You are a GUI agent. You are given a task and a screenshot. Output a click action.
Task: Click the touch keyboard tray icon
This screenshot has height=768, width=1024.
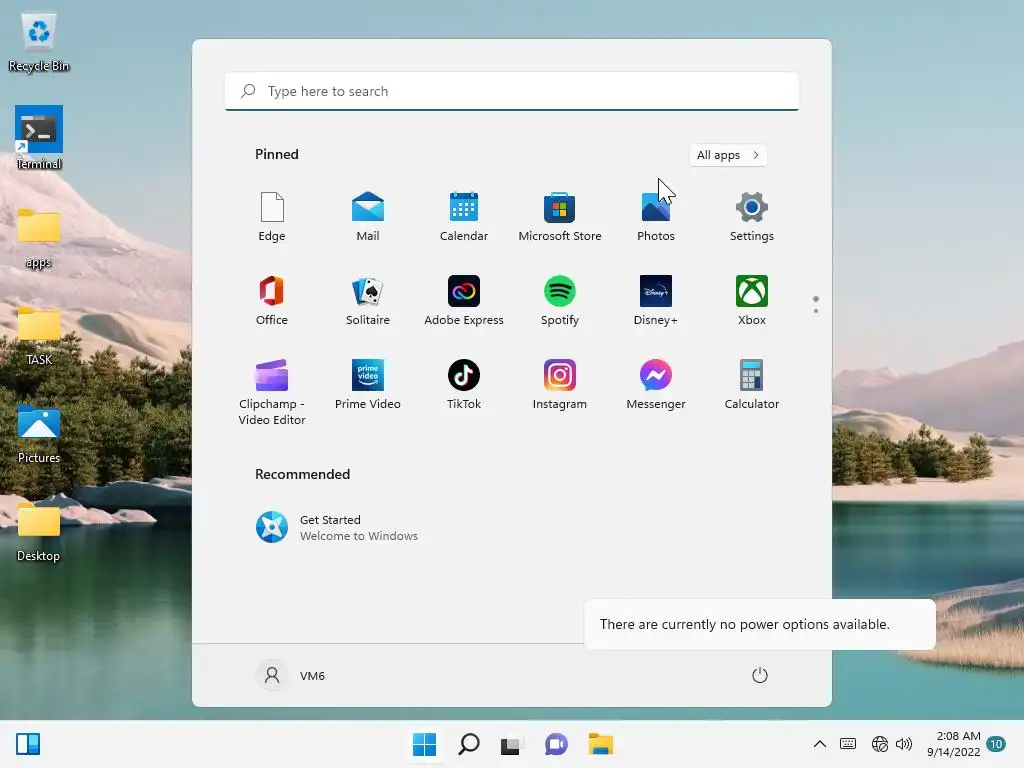pyautogui.click(x=848, y=744)
